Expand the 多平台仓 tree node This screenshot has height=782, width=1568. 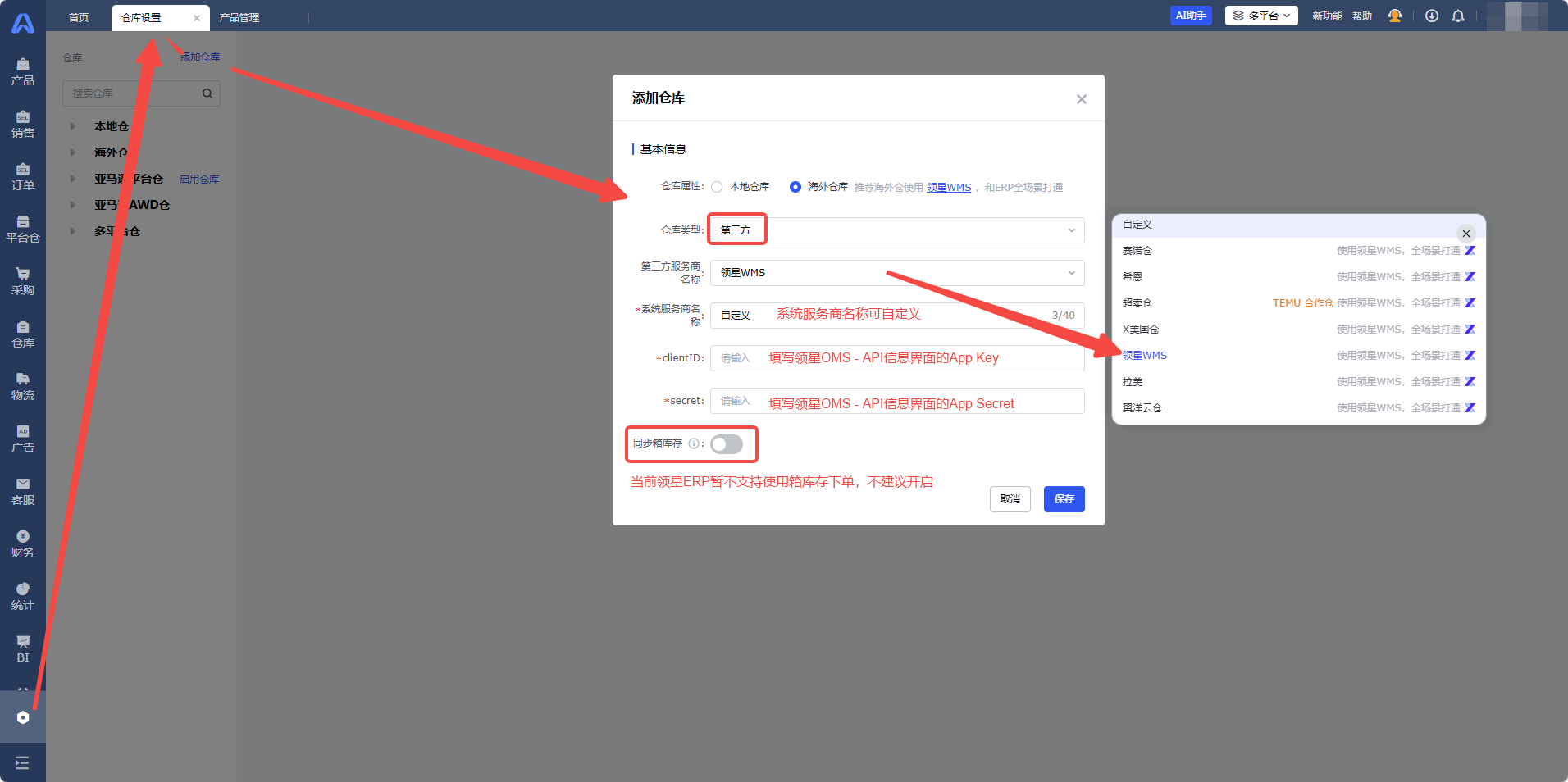(73, 231)
